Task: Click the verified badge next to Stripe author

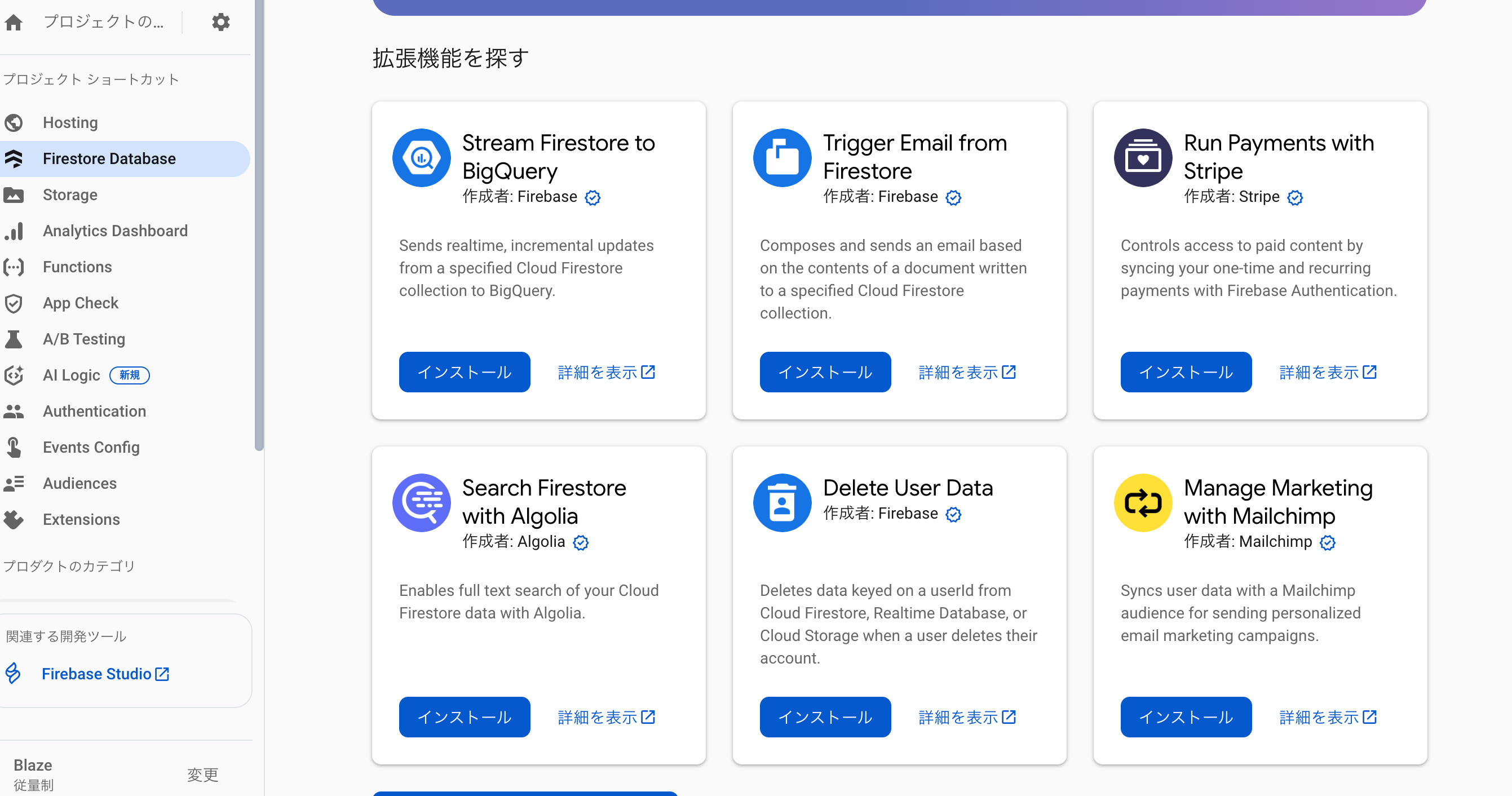Action: [1295, 197]
